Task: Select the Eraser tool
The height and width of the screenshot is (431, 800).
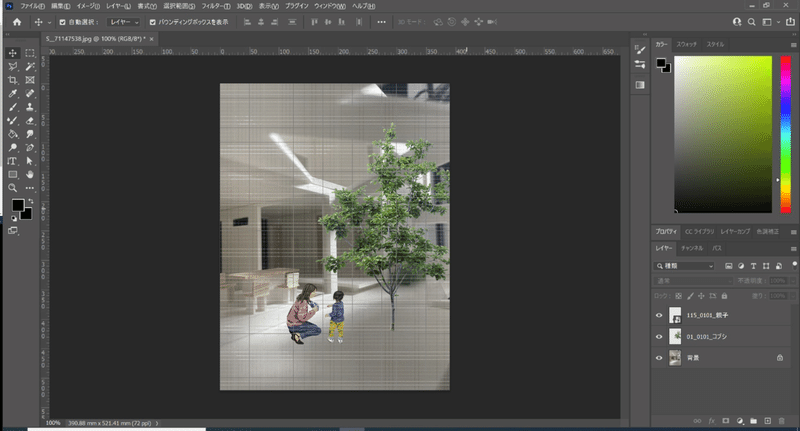Action: 30,120
